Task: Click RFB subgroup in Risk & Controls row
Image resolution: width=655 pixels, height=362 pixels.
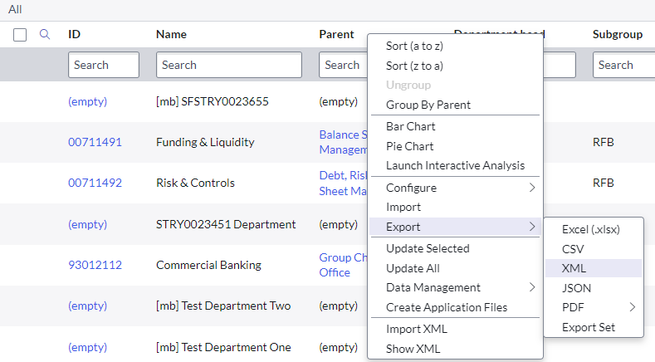Action: coord(603,183)
